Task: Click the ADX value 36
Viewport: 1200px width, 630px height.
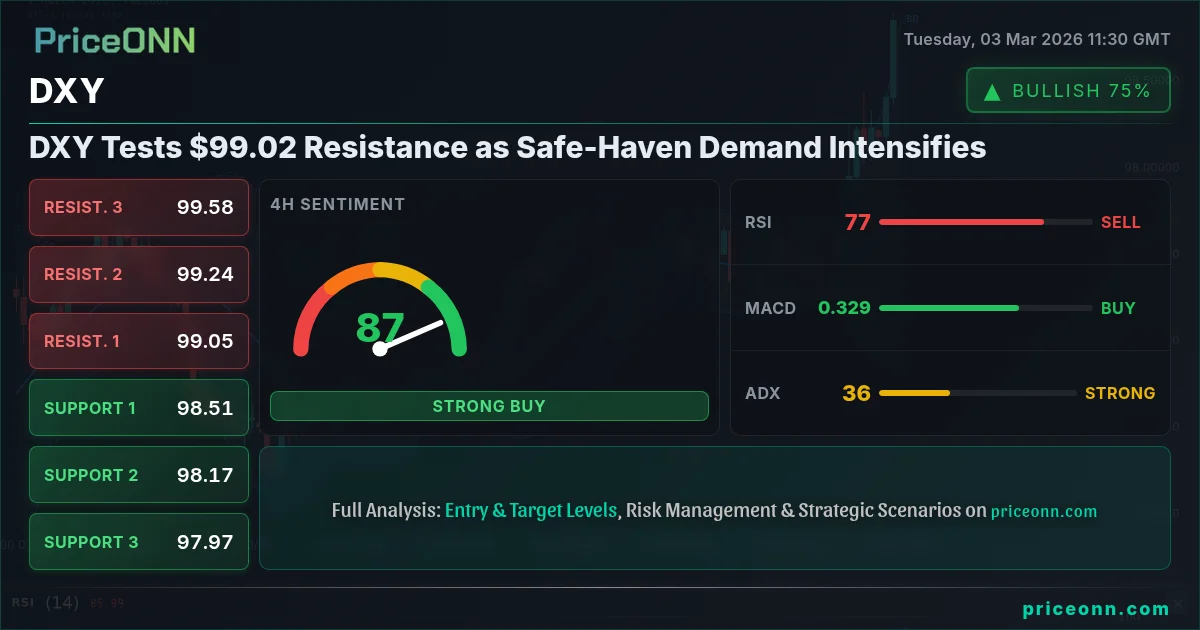Action: click(856, 393)
